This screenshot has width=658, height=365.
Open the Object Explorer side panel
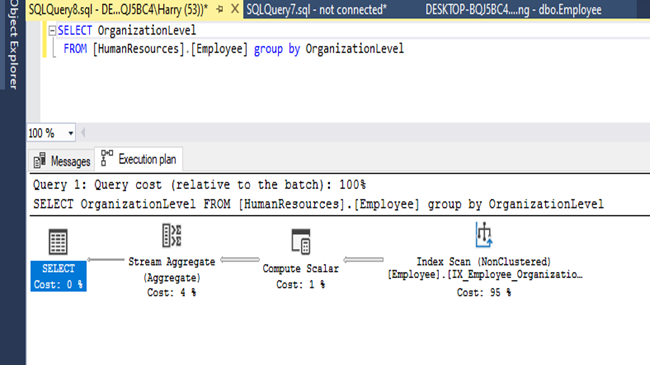tap(13, 44)
